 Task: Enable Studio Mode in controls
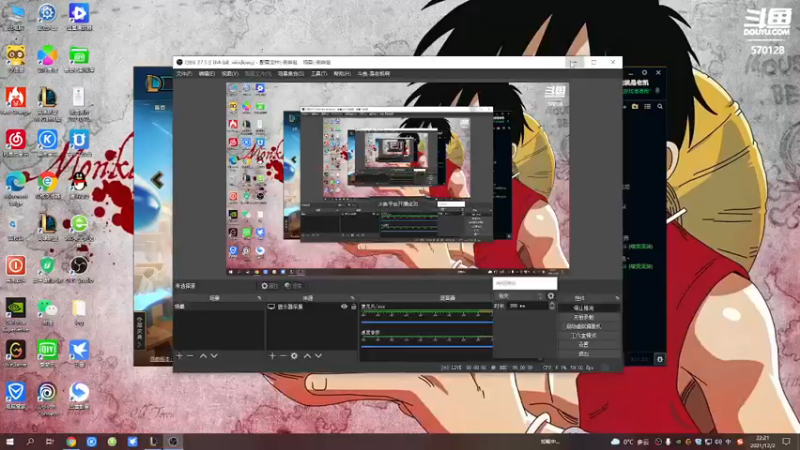[589, 336]
